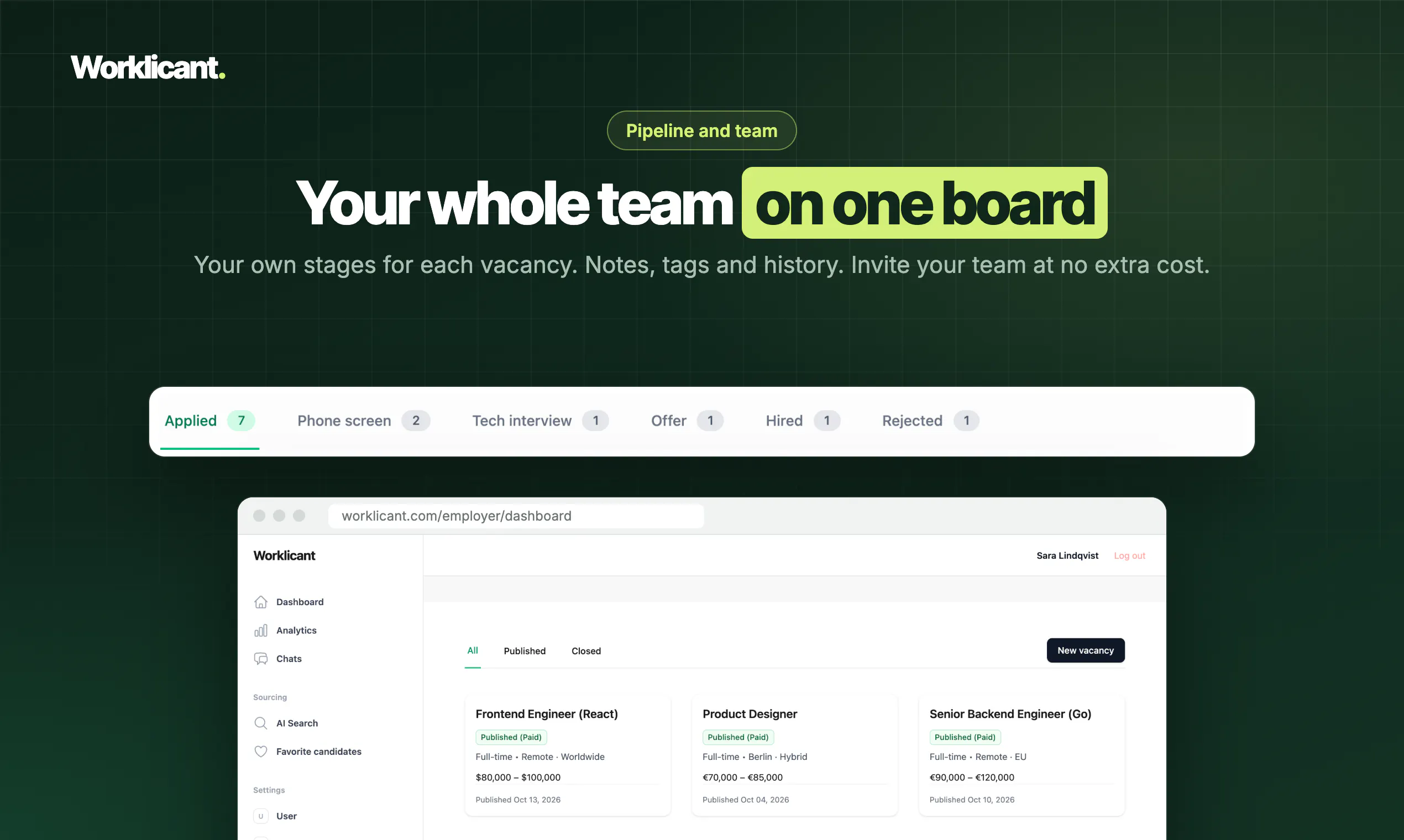Switch to the Phone screen stage tab
1404x840 pixels.
point(364,421)
